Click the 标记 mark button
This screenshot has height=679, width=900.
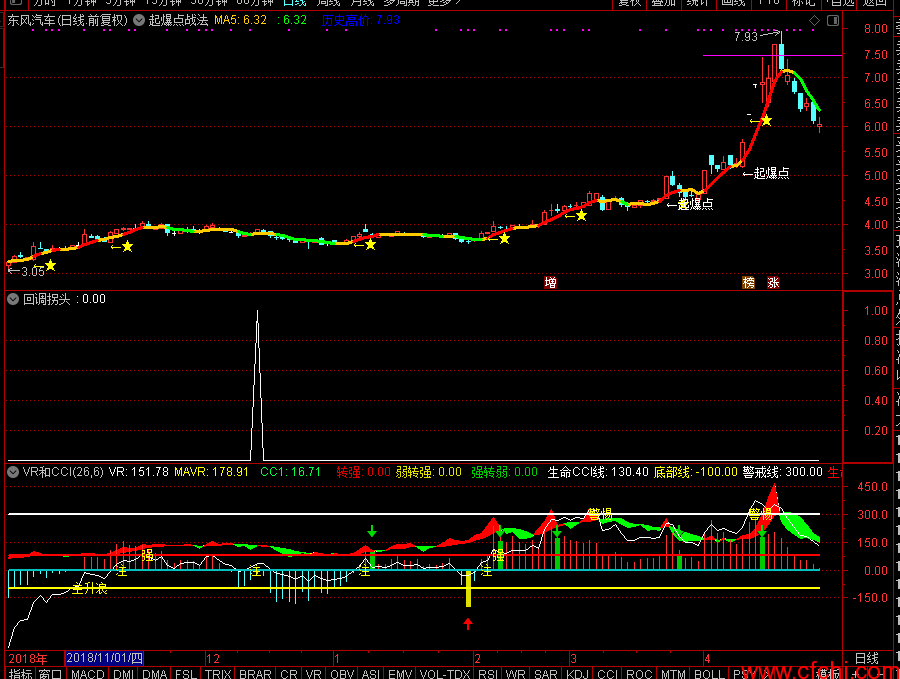pos(803,3)
